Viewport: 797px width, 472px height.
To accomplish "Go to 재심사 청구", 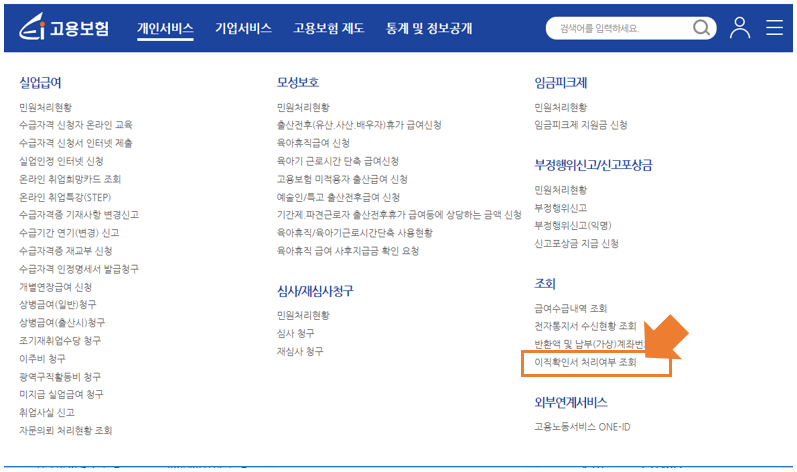I will point(300,352).
